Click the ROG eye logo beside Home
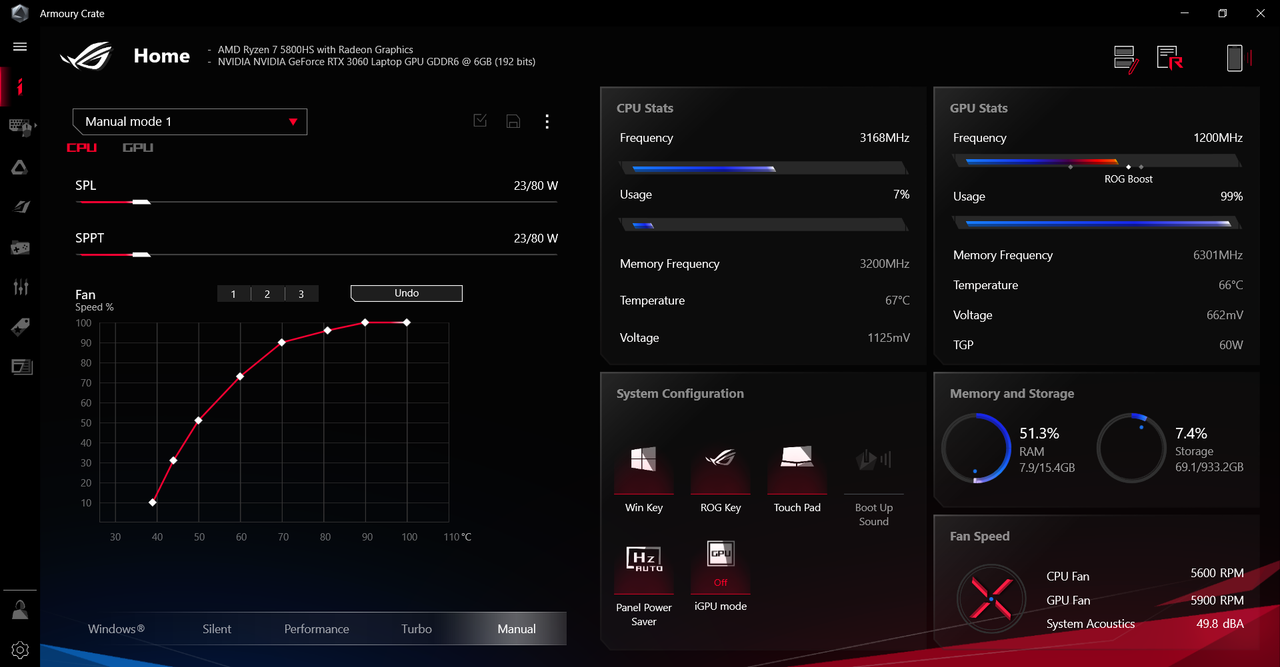The height and width of the screenshot is (667, 1280). point(86,56)
